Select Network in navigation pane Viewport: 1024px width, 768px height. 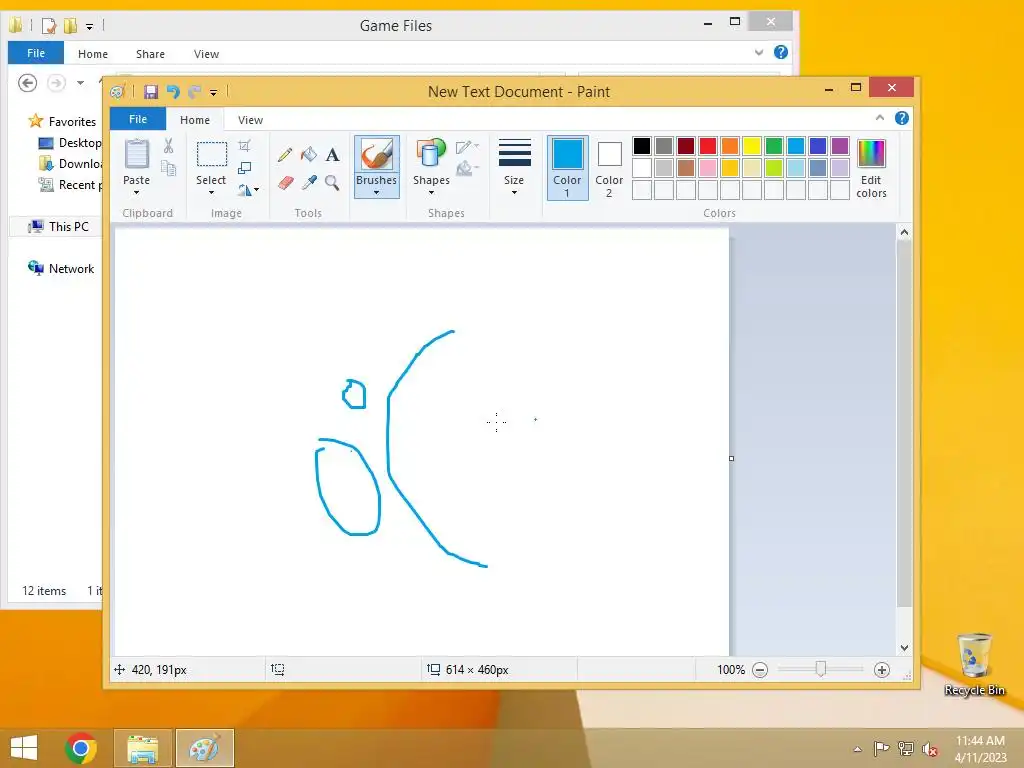coord(71,268)
